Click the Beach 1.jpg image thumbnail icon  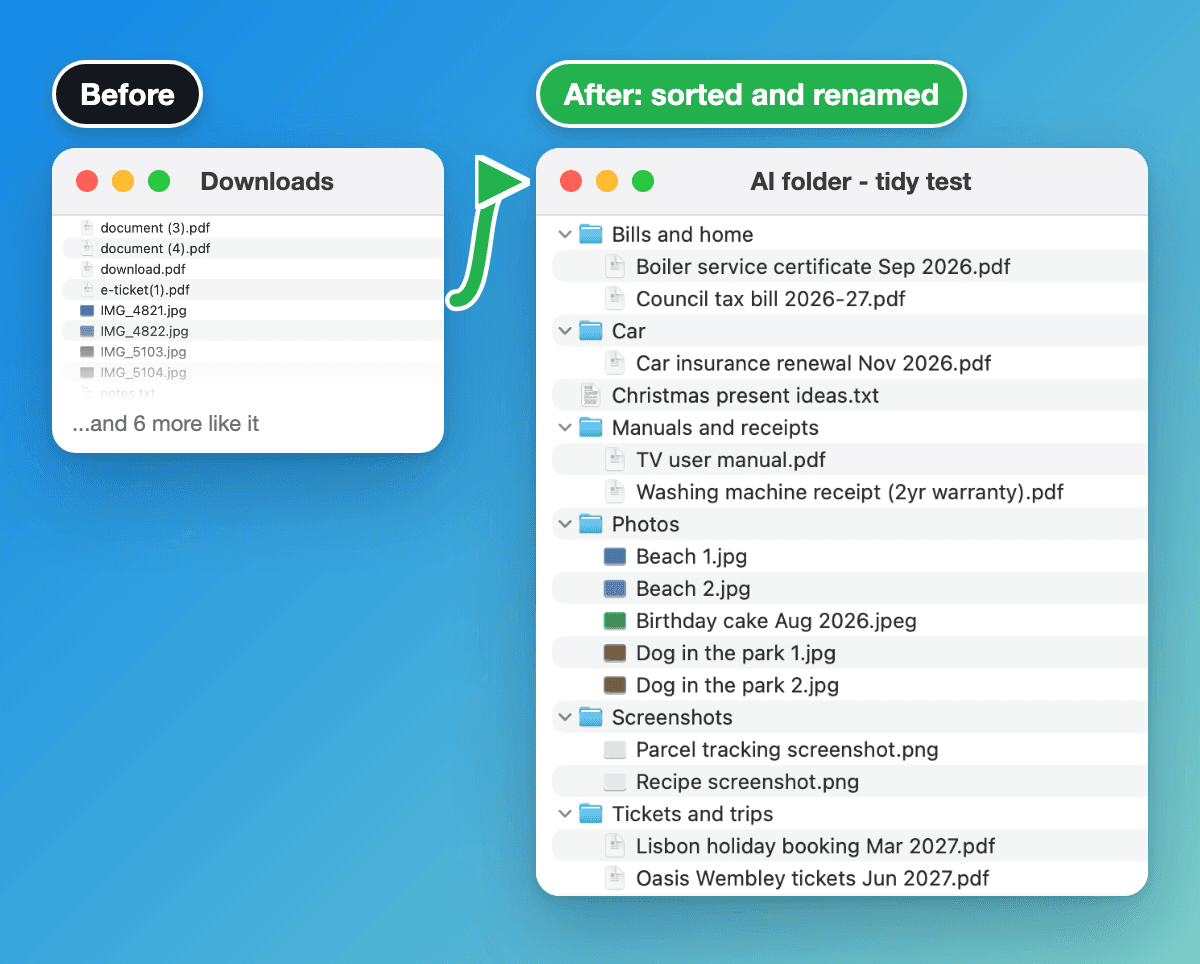coord(615,557)
